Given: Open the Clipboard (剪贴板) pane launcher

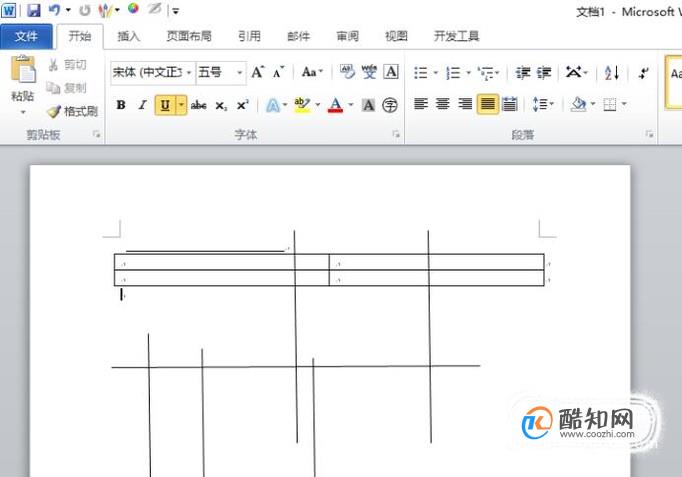Looking at the screenshot, I should [97, 134].
